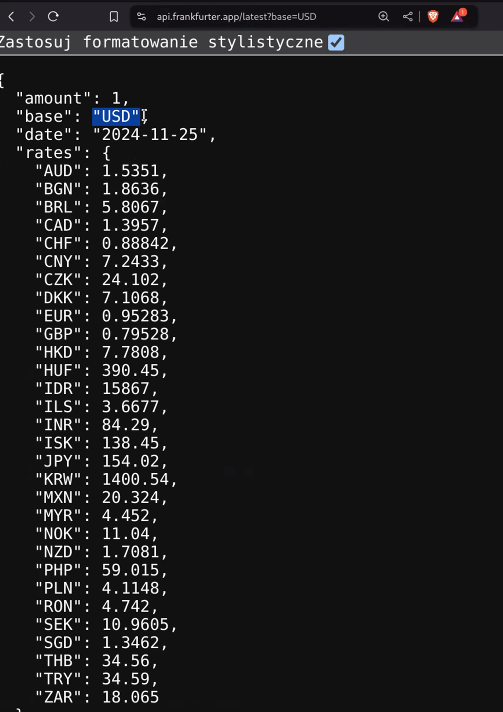The width and height of the screenshot is (503, 712).
Task: Click the "PLN" currency key
Action: [59, 588]
